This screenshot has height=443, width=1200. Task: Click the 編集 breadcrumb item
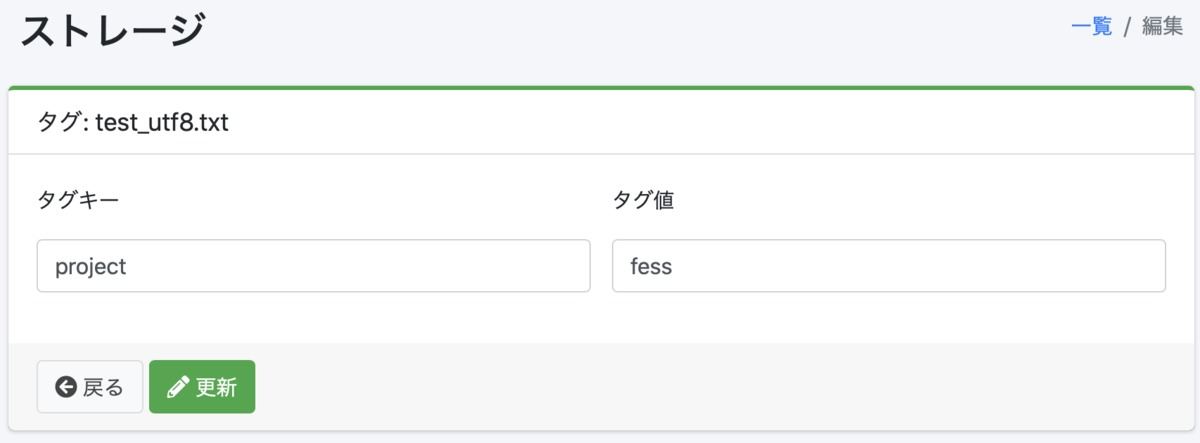[x=1162, y=27]
